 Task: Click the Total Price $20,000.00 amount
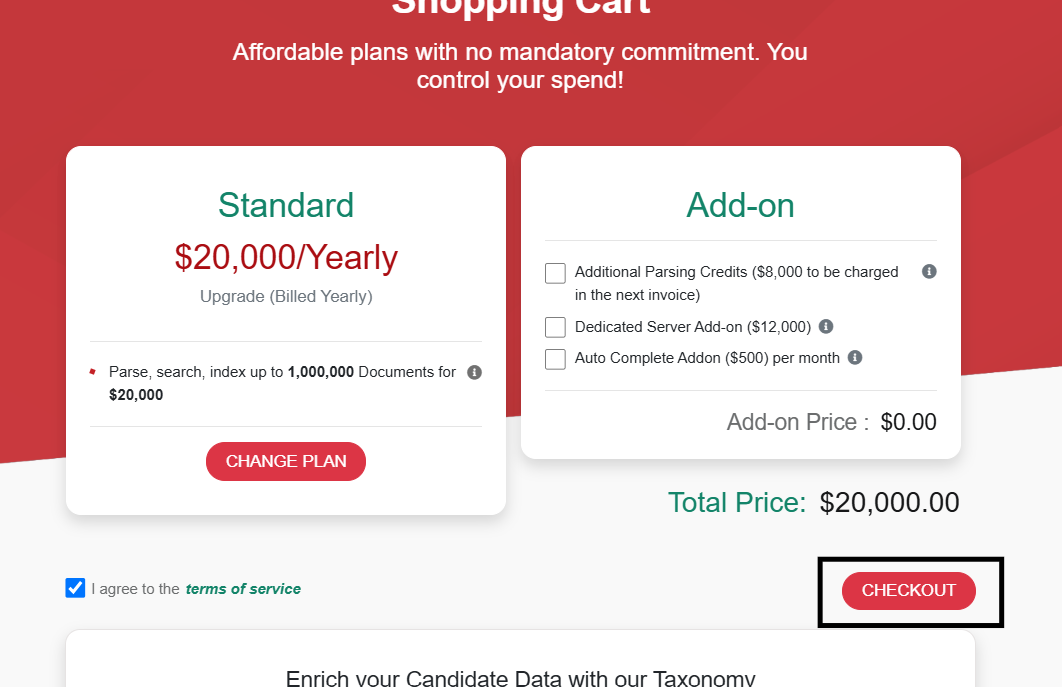889,503
